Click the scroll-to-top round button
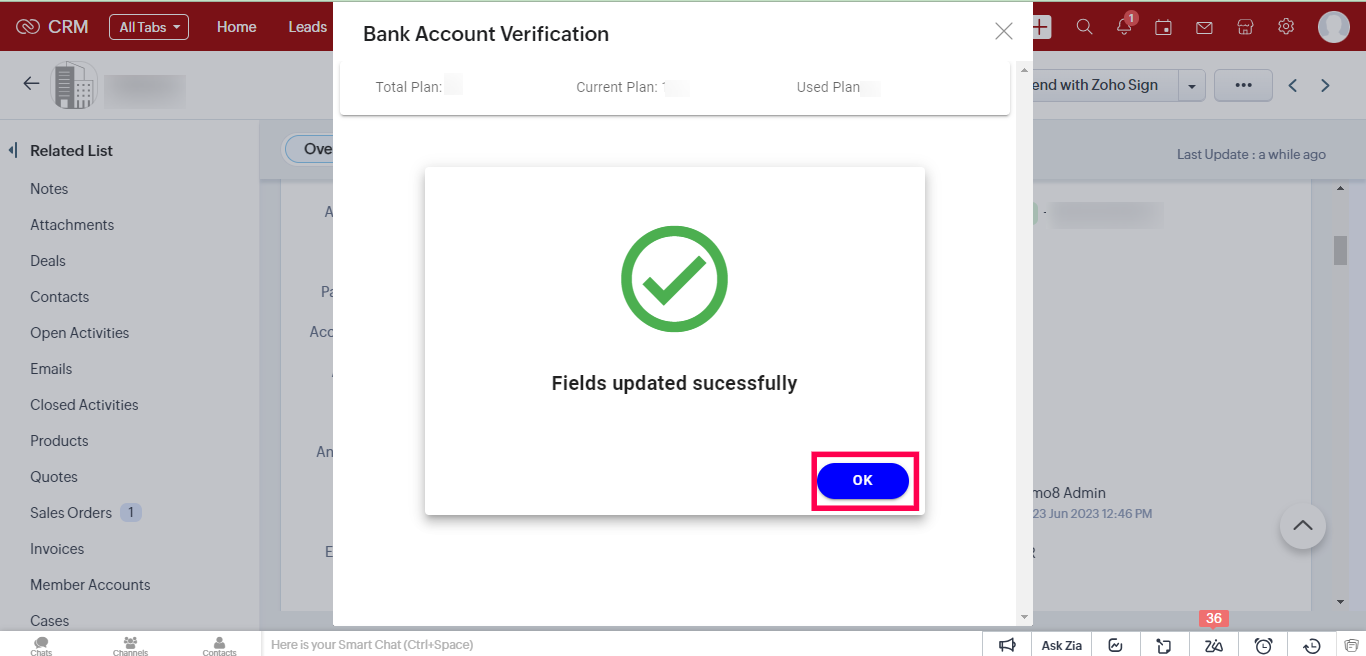Screen dimensions: 1366x656 [1303, 526]
